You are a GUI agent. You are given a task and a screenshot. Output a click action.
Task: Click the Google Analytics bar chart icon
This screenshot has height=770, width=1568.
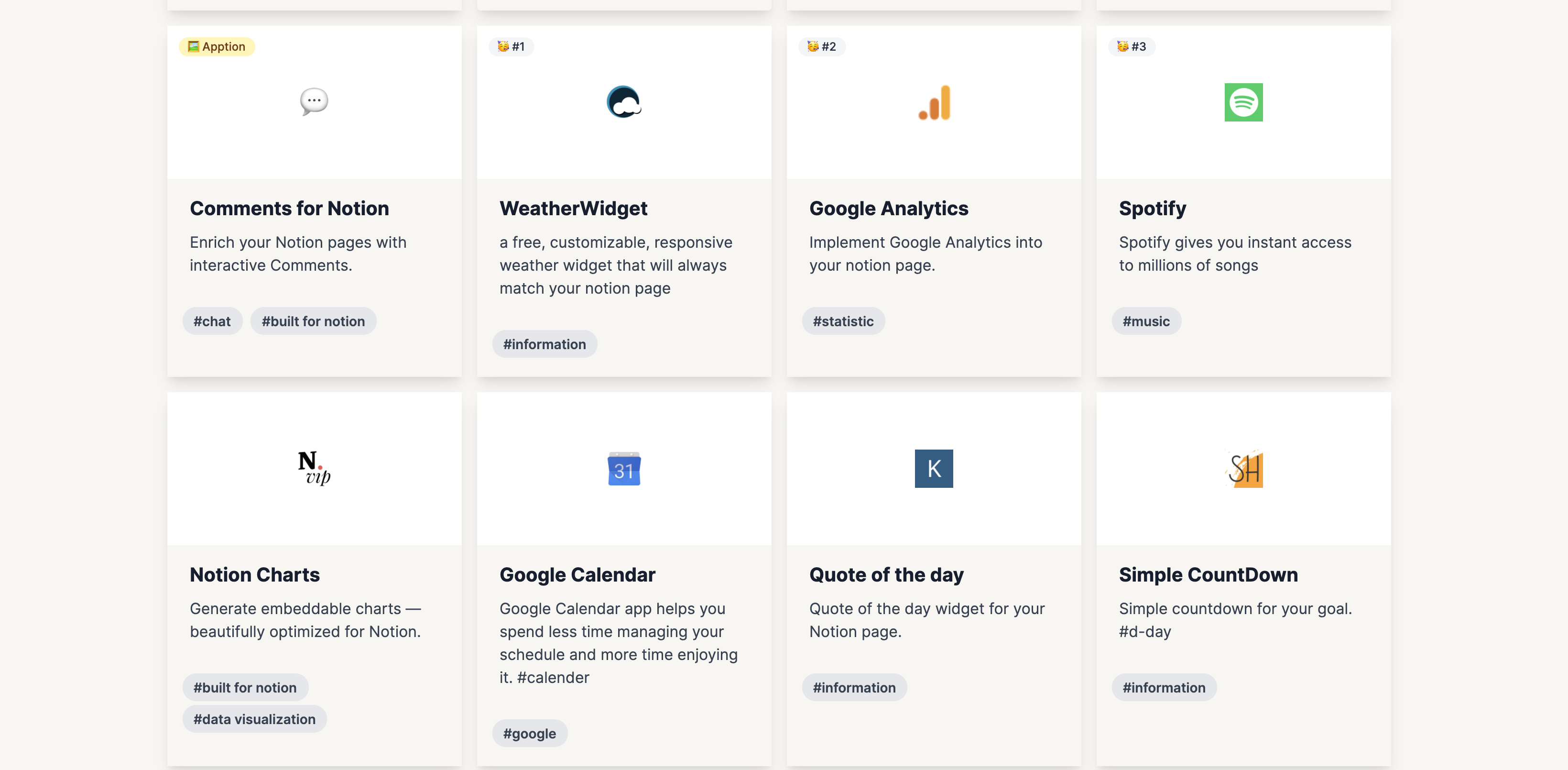[x=934, y=102]
